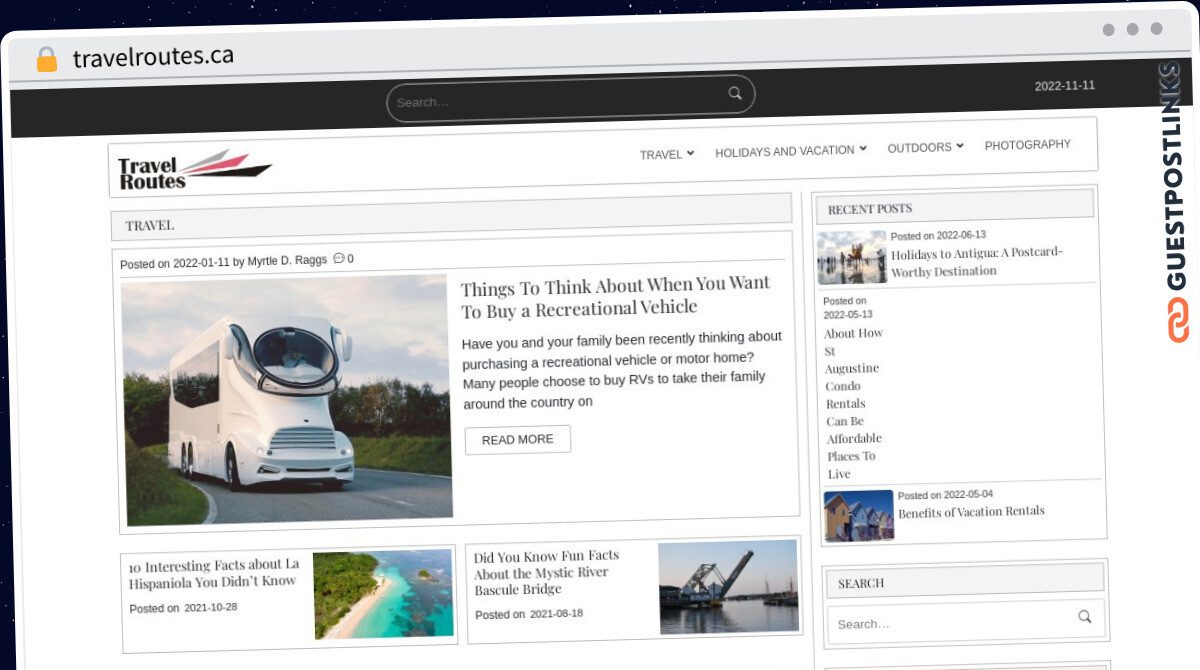Click the Travel Routes logo
Image resolution: width=1200 pixels, height=670 pixels.
point(195,170)
